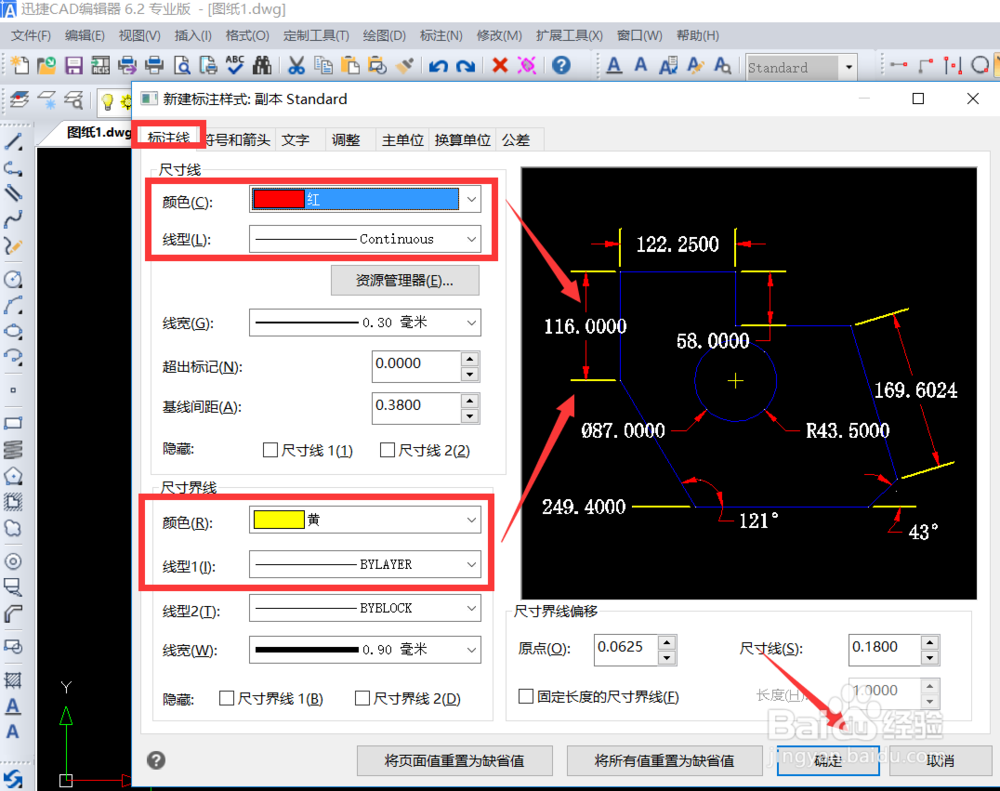Click the Redo arrow icon

click(x=466, y=66)
